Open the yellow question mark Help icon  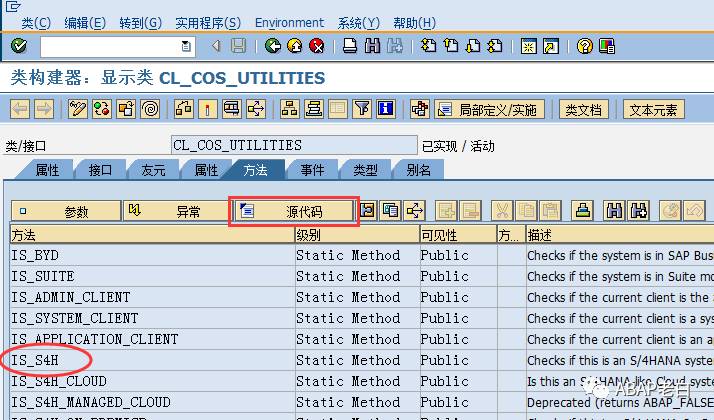click(584, 46)
